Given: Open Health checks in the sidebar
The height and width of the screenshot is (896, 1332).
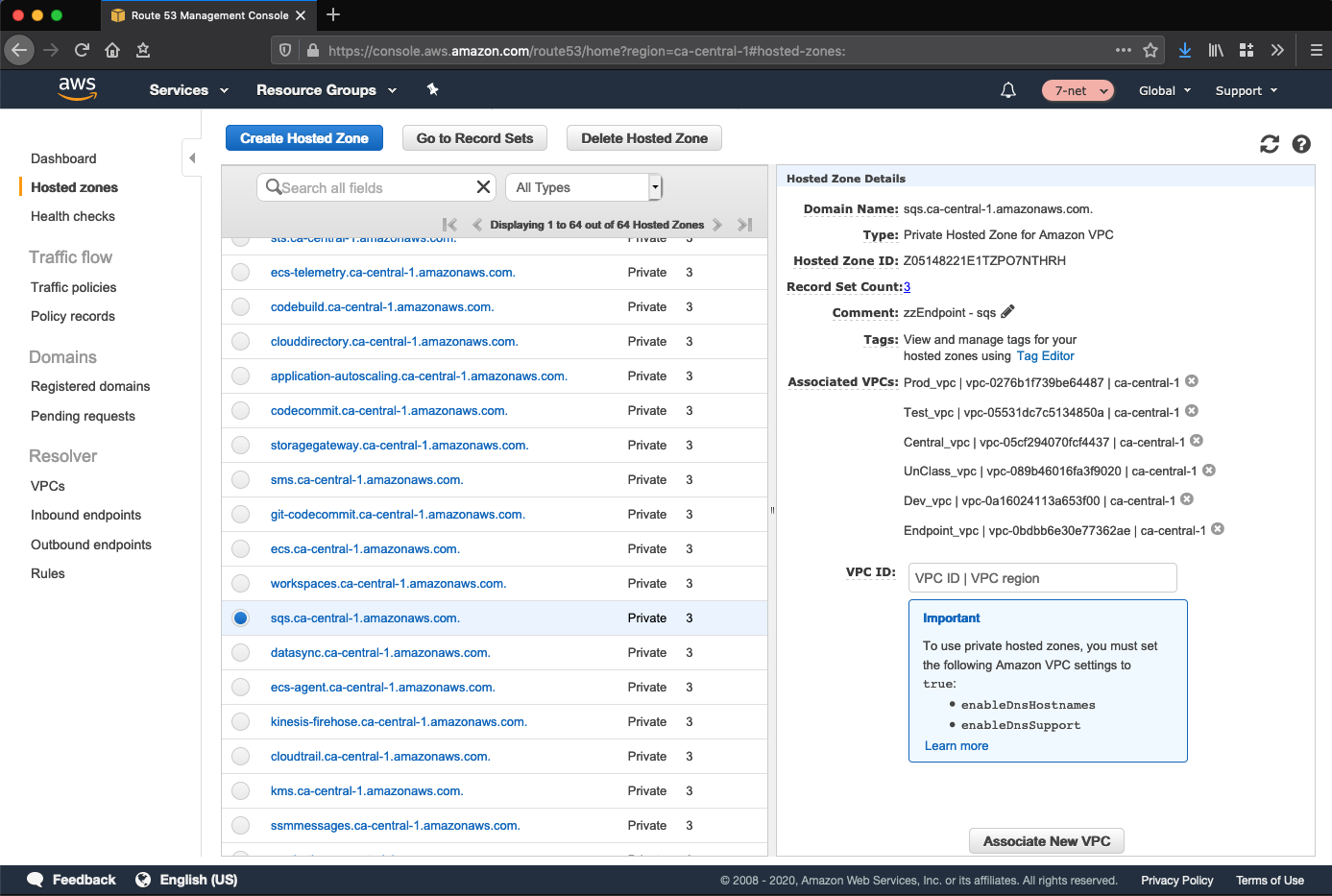Looking at the screenshot, I should pos(73,216).
